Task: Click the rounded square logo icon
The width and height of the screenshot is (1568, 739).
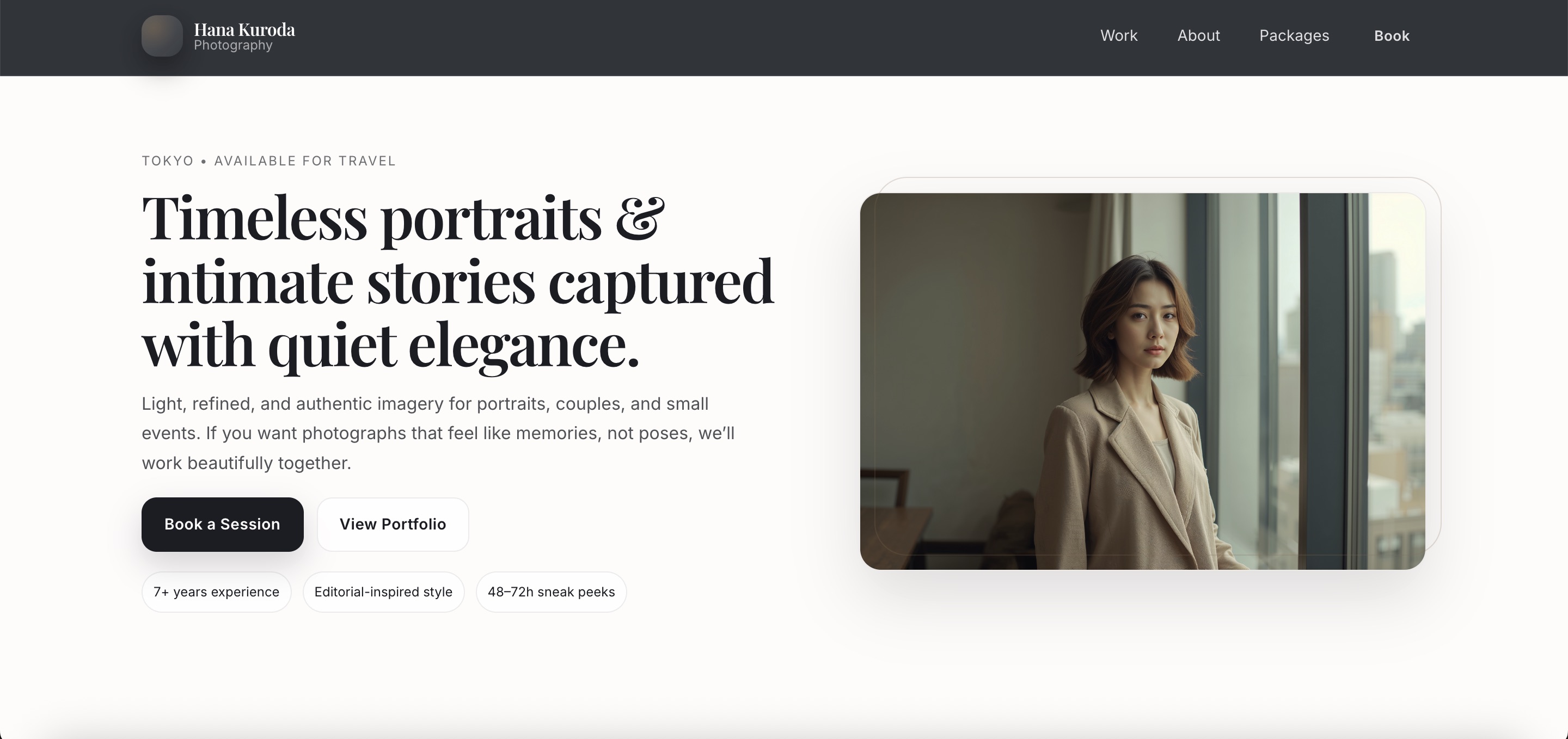Action: 162,36
